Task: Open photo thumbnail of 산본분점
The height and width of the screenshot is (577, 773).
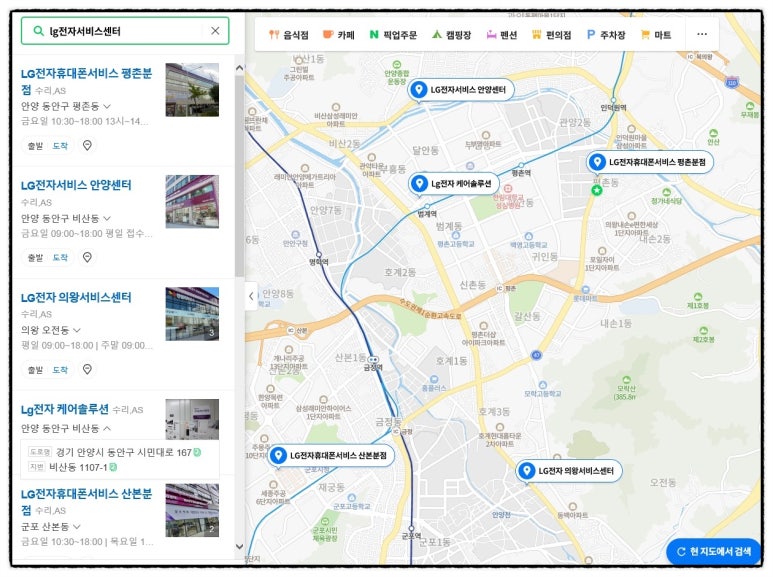Action: 192,510
